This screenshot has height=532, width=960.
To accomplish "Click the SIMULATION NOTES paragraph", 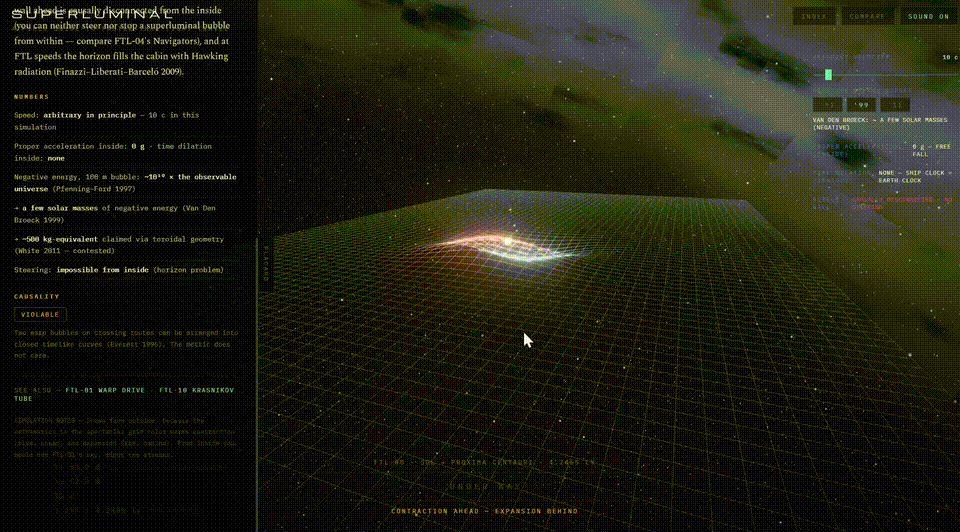I will click(x=124, y=438).
